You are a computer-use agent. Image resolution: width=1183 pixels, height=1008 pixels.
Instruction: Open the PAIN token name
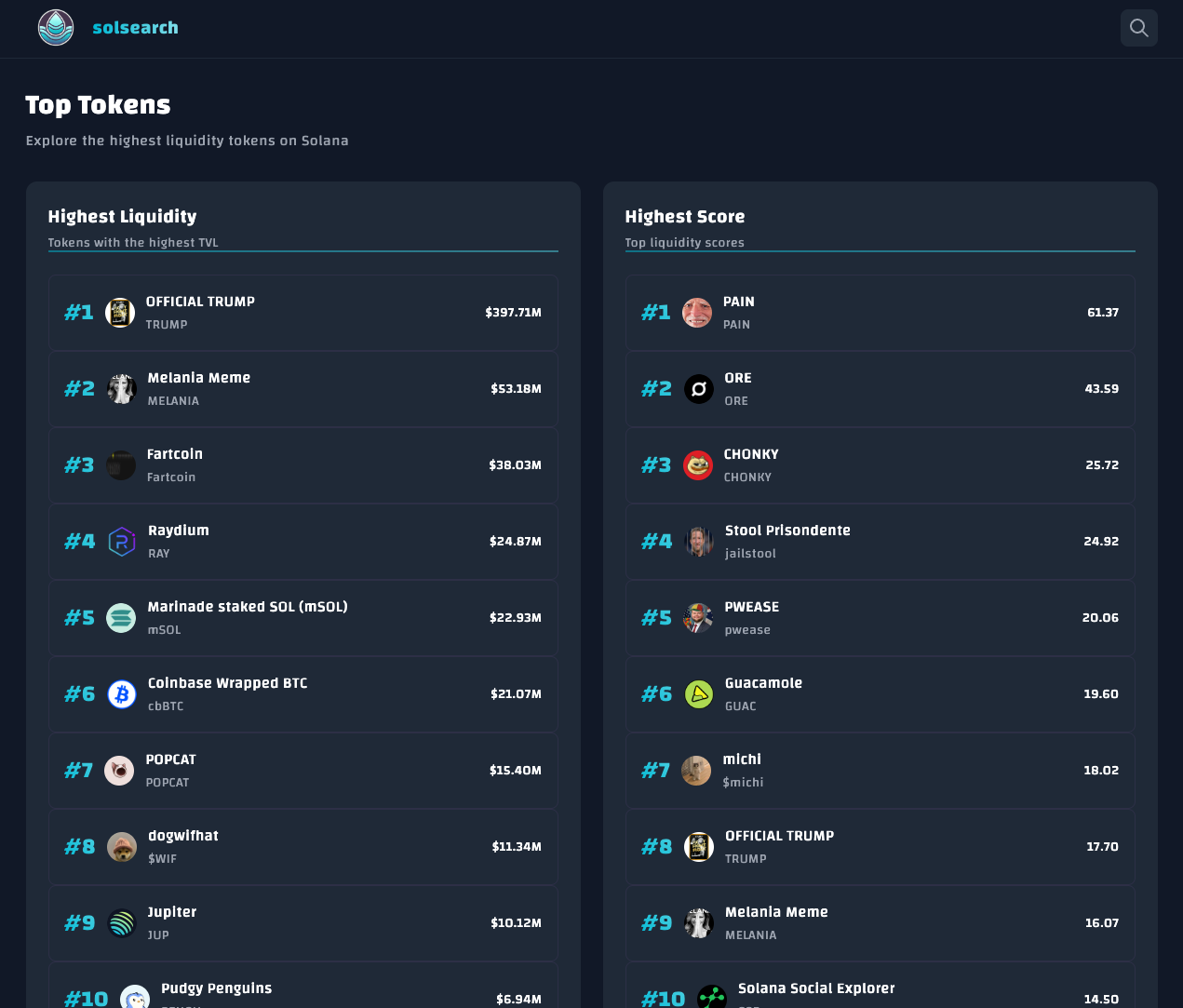point(739,302)
